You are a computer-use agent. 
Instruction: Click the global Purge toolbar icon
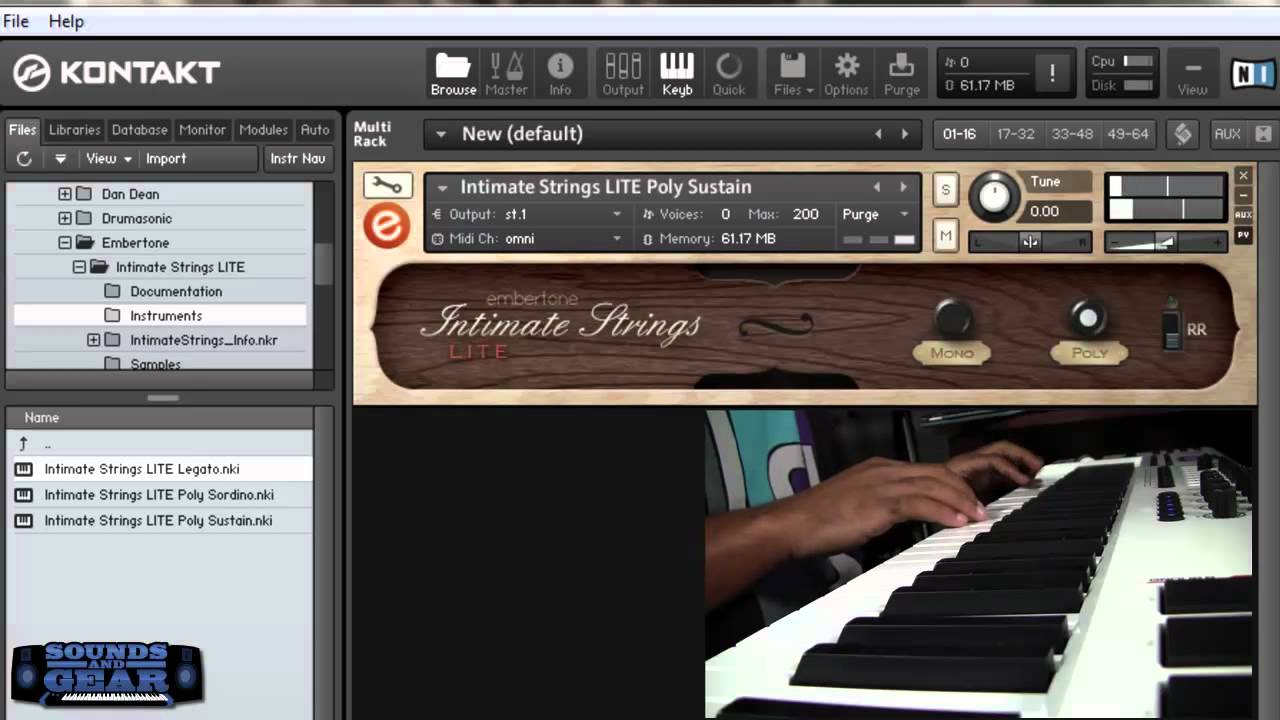click(x=901, y=75)
